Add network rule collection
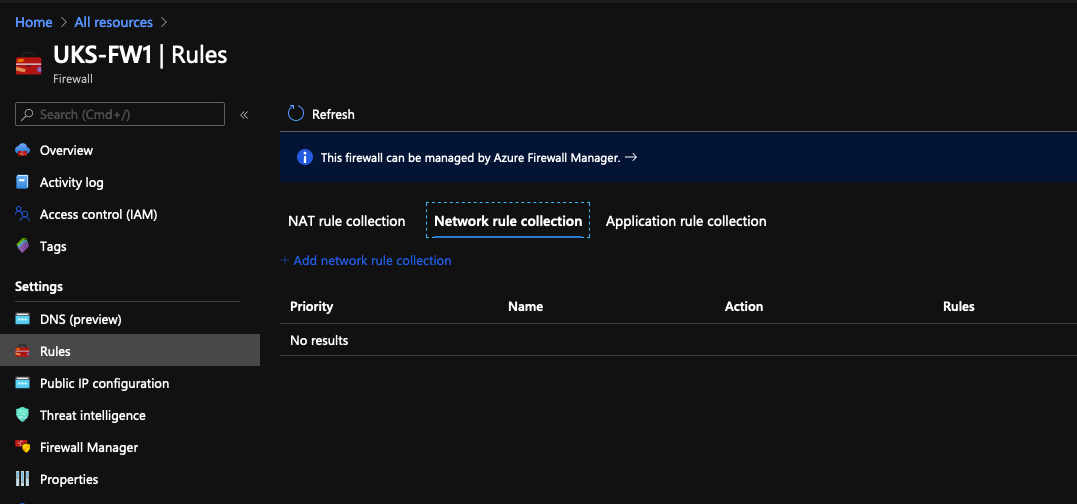The width and height of the screenshot is (1077, 504). coord(366,261)
